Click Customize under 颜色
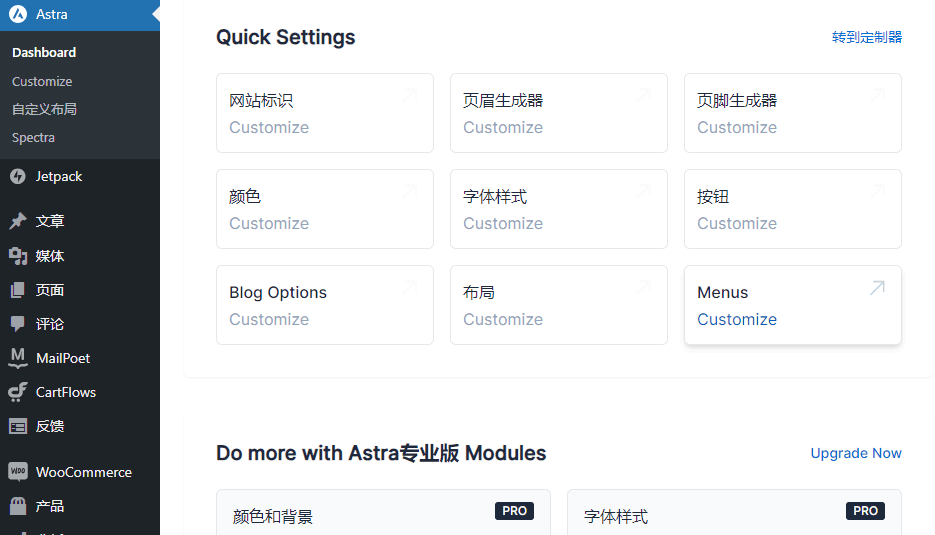The image size is (935, 535). (269, 223)
